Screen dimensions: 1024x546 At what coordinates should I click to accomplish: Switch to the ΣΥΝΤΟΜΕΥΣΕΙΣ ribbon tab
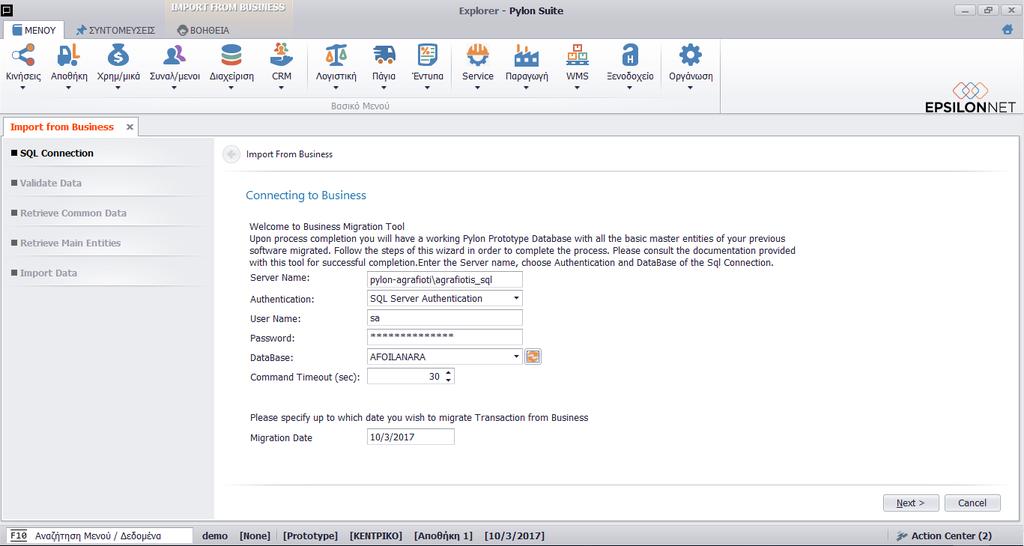[x=115, y=30]
